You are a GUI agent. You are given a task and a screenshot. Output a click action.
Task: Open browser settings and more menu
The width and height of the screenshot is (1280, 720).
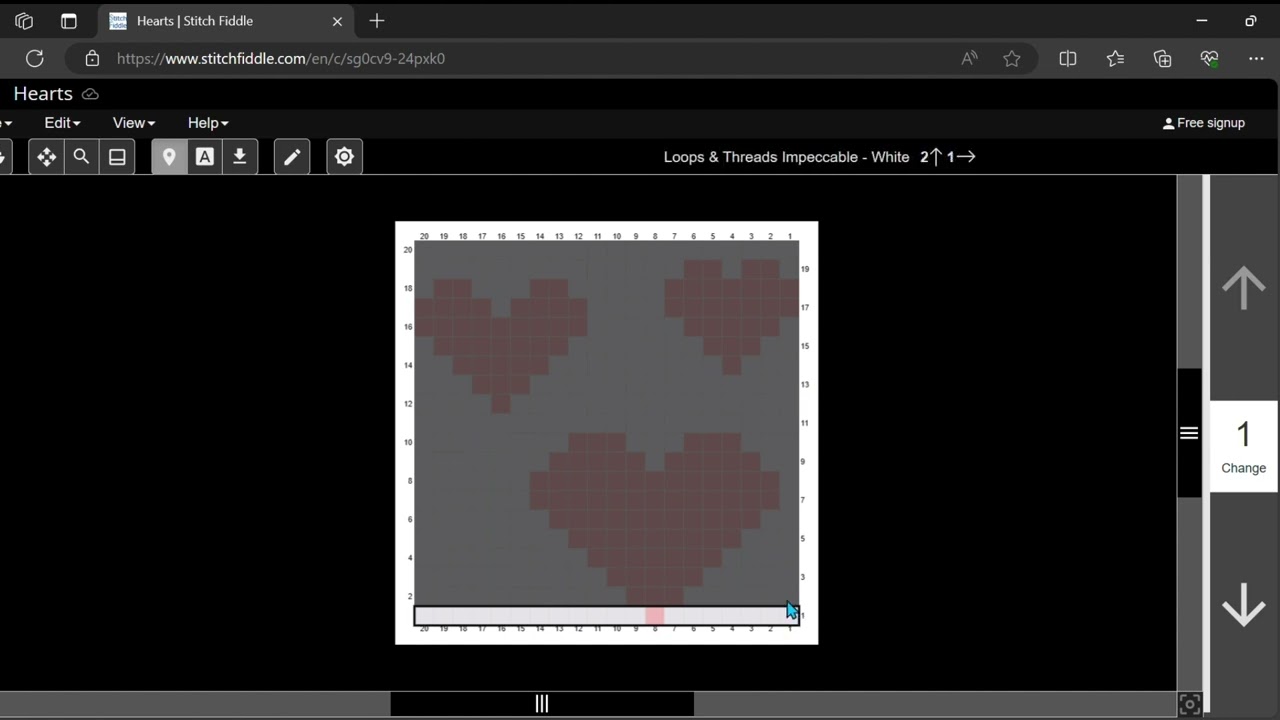[x=1256, y=58]
